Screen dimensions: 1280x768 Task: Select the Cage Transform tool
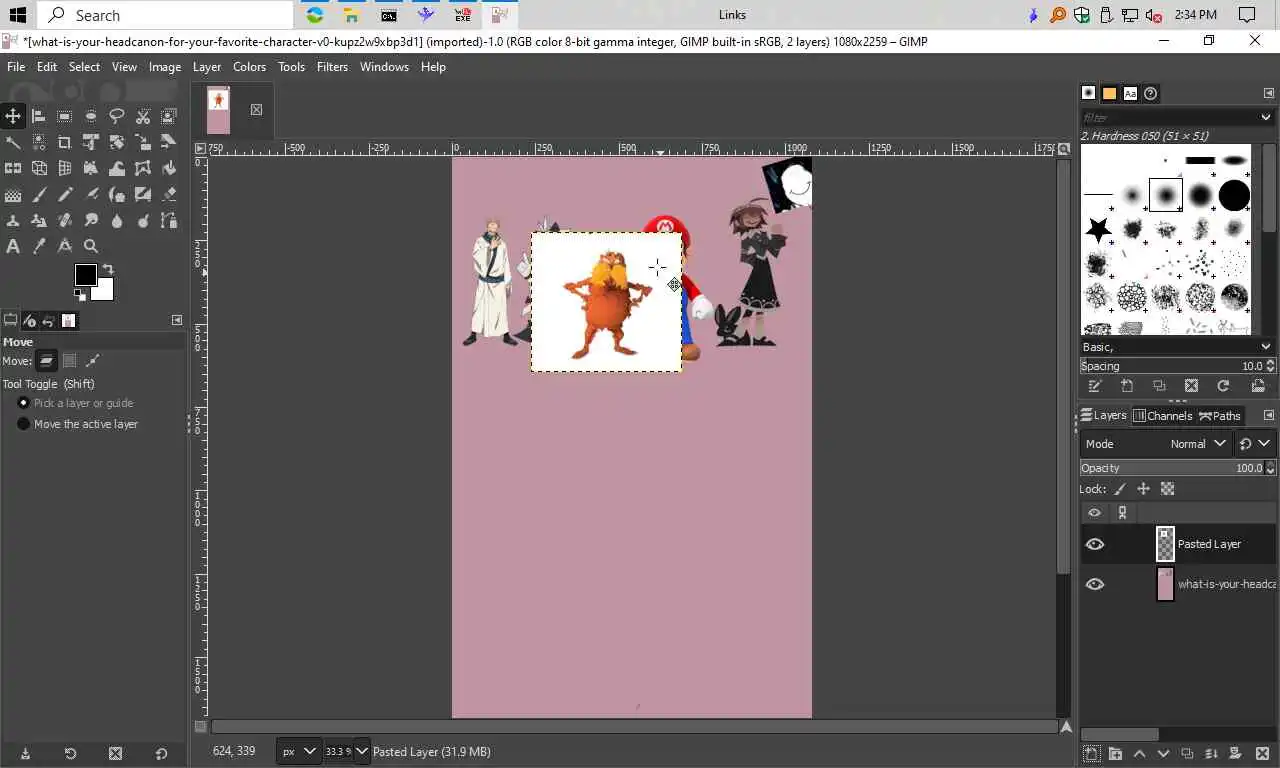(143, 168)
